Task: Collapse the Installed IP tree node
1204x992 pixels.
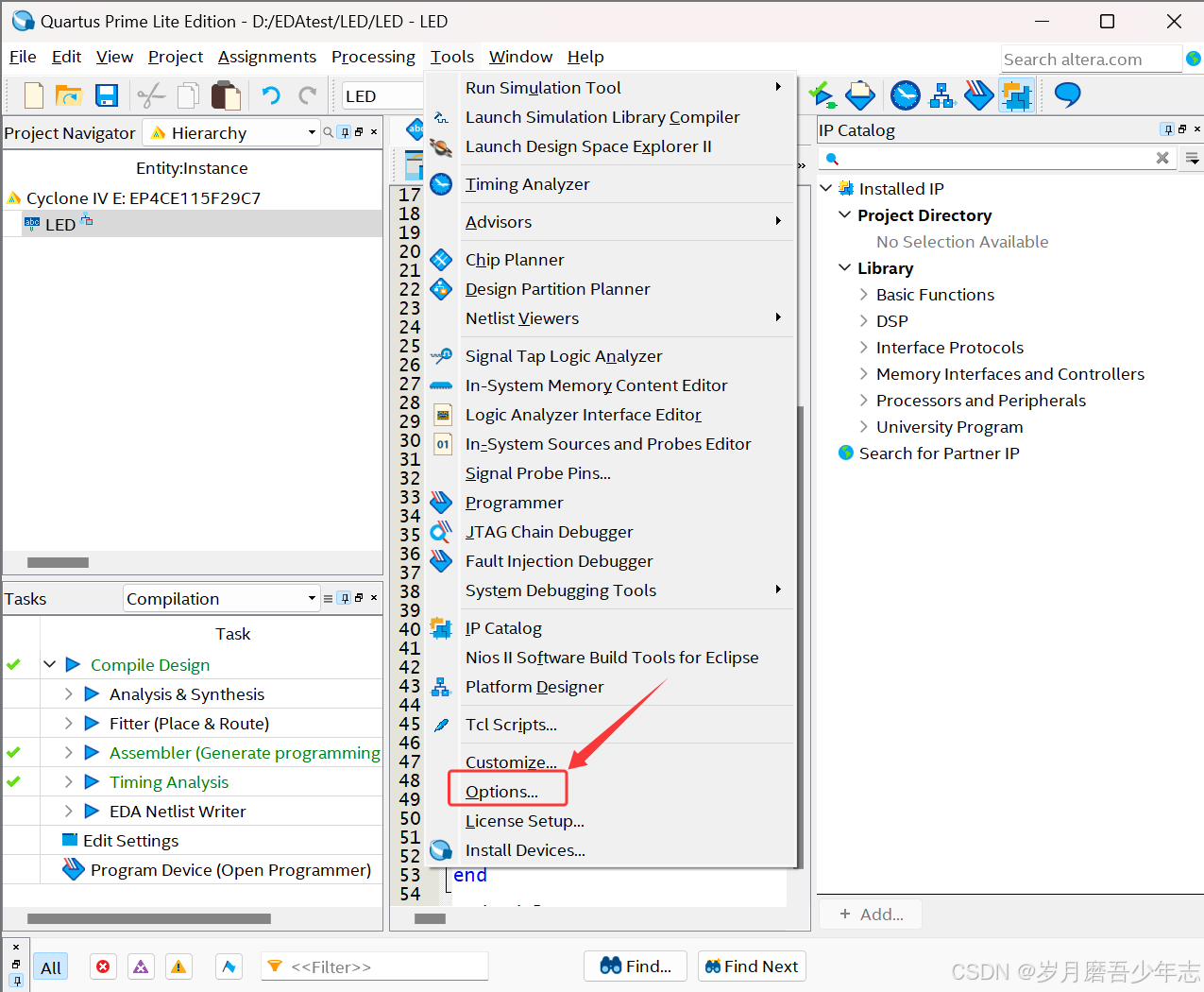Action: [x=825, y=188]
